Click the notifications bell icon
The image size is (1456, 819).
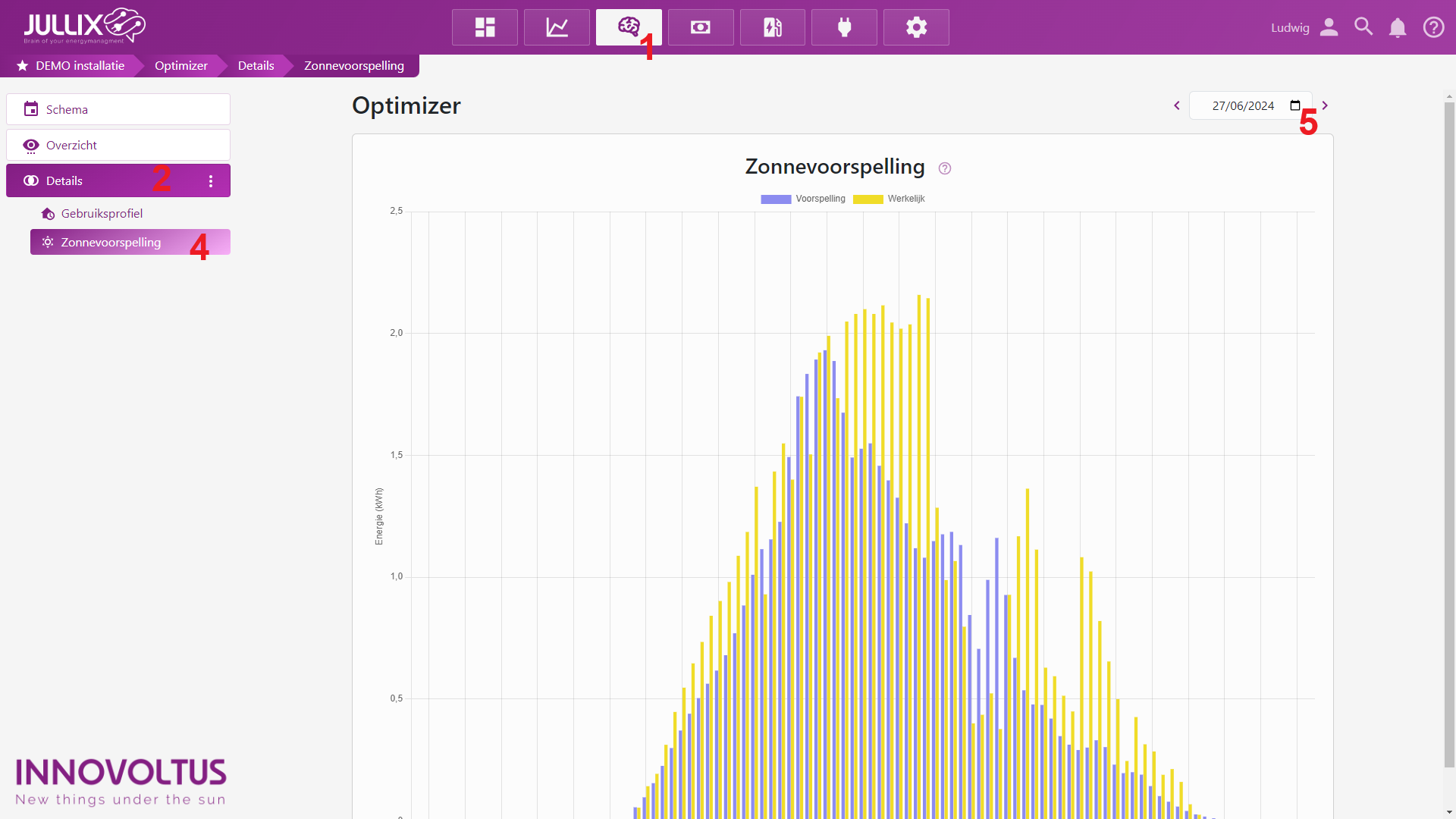(1397, 28)
